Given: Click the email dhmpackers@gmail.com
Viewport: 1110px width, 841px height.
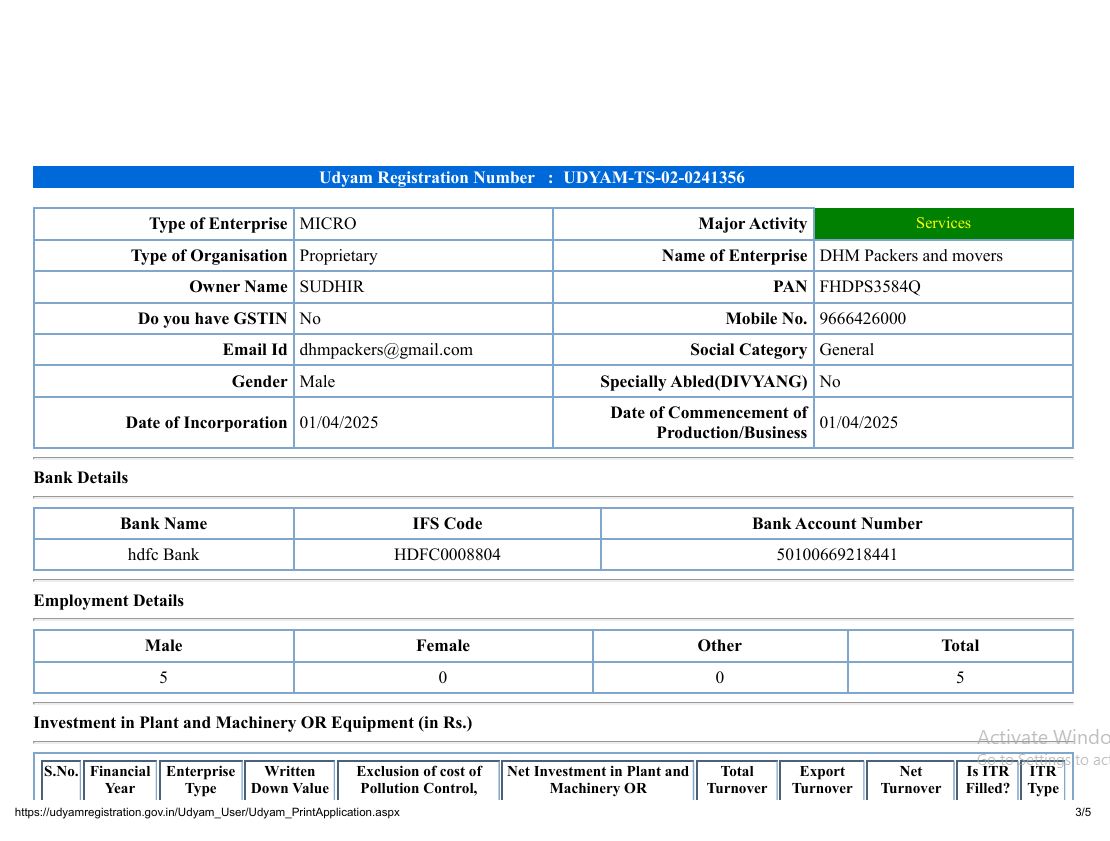Looking at the screenshot, I should point(386,350).
